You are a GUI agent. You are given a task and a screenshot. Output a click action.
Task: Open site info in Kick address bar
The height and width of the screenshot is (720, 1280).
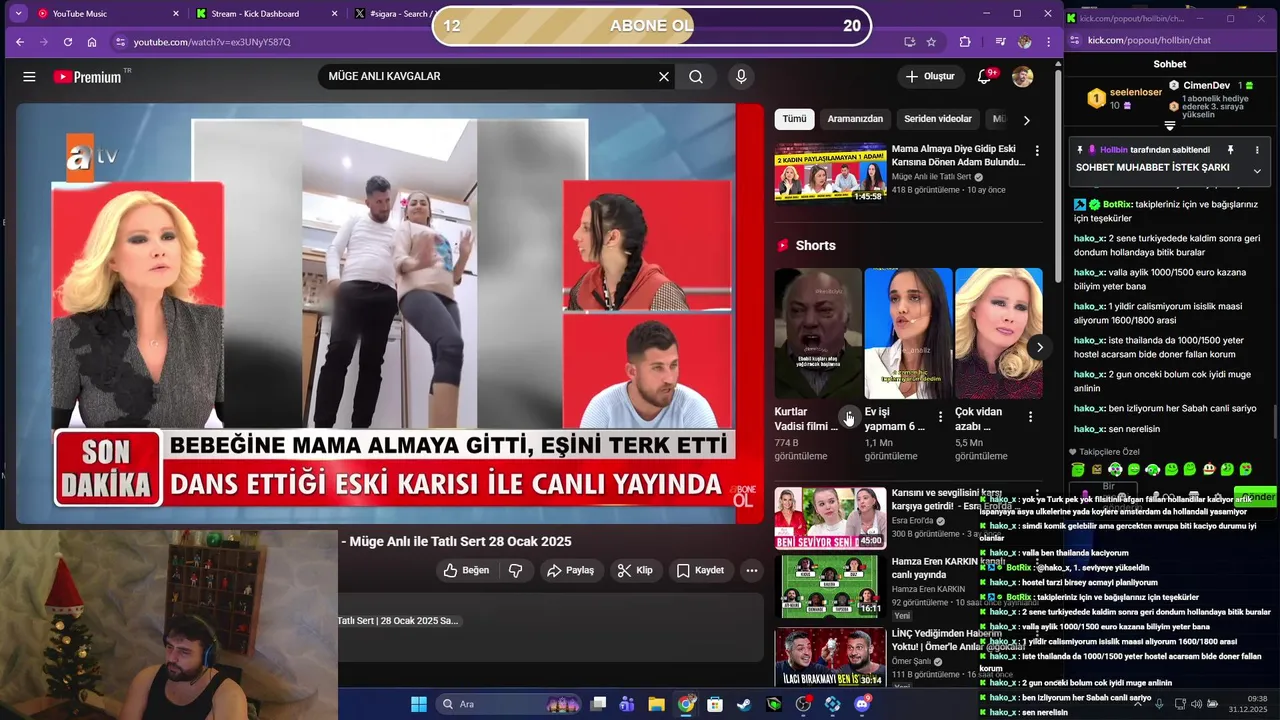coord(1075,41)
